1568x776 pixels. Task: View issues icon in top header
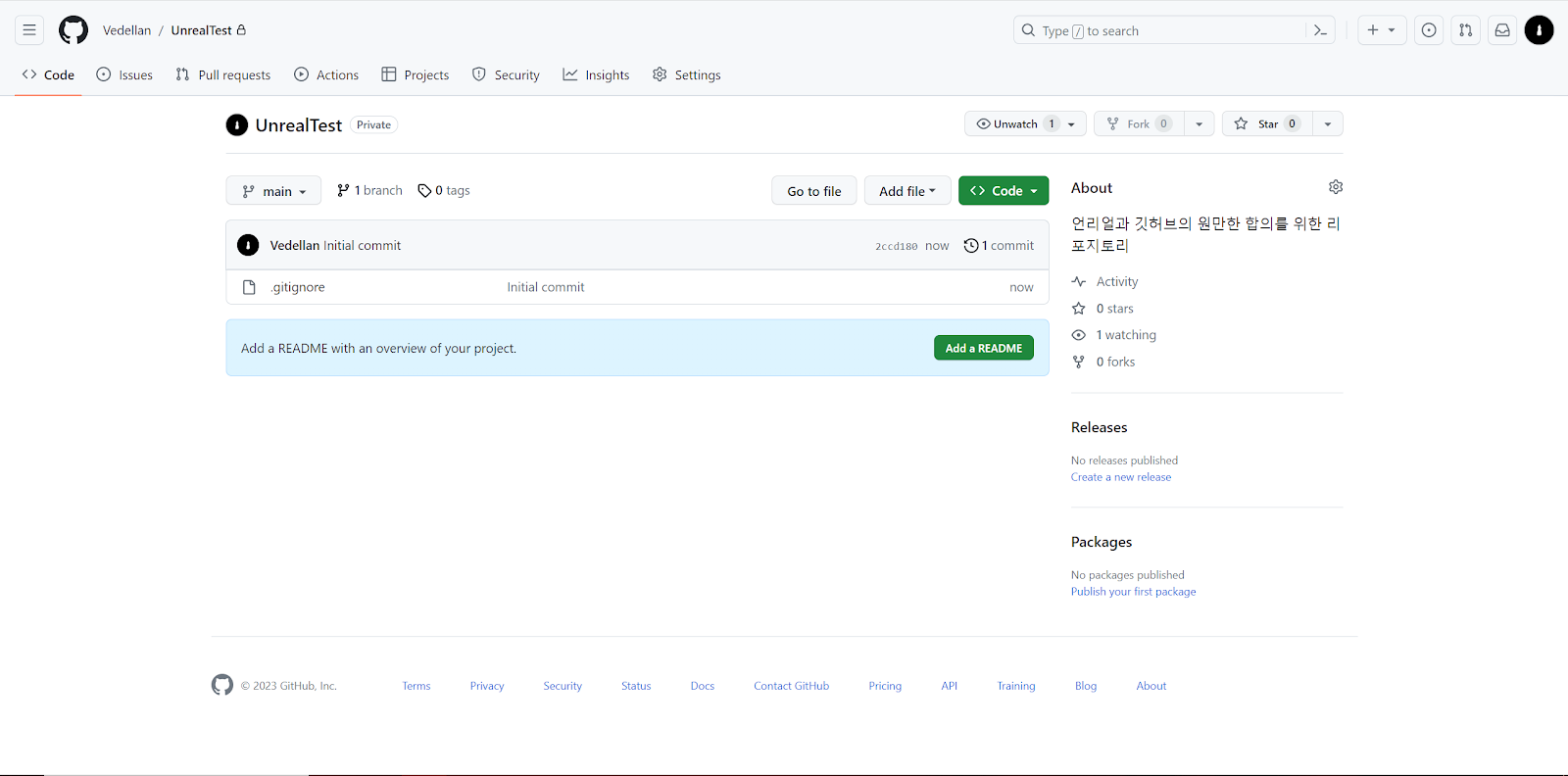coord(1429,30)
